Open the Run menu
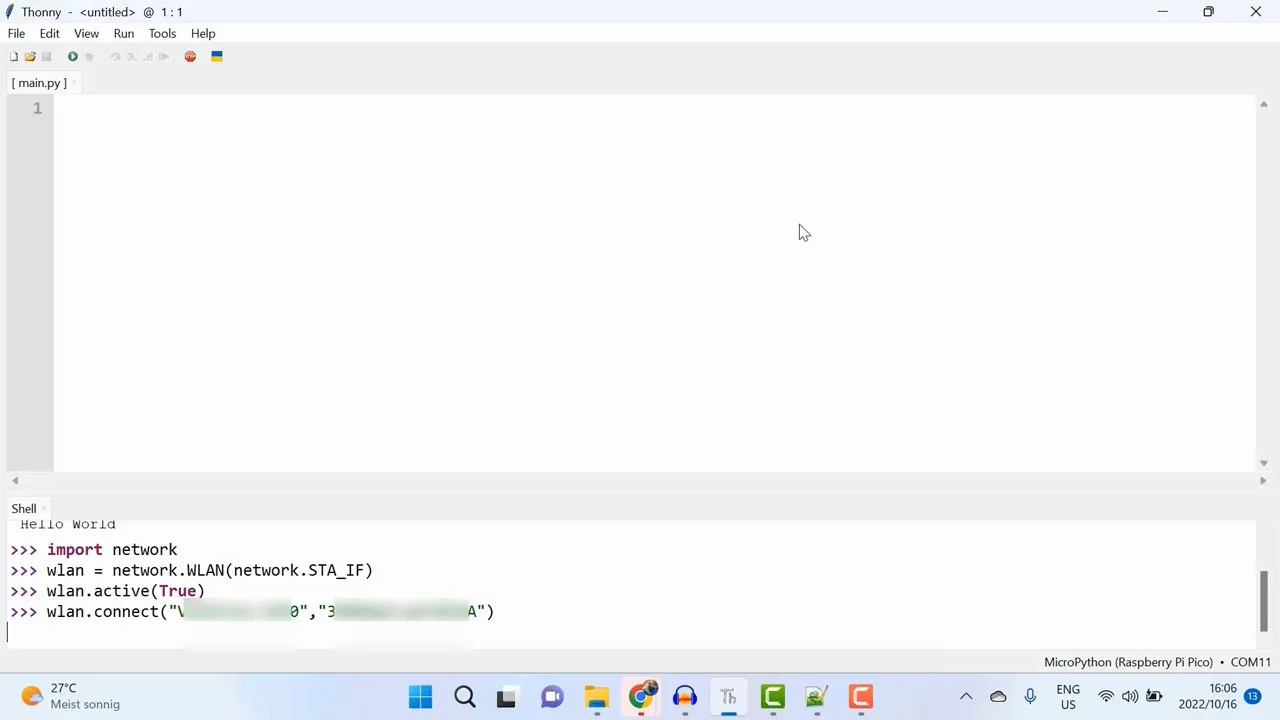This screenshot has height=720, width=1280. pos(124,33)
